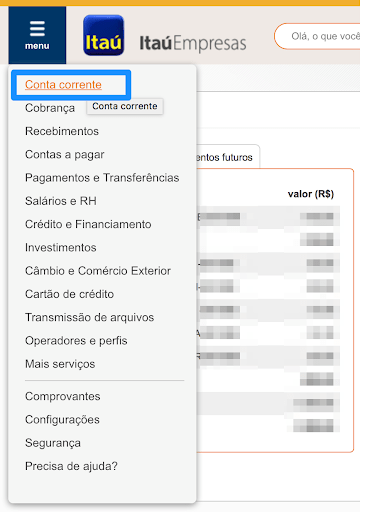Viewport: 377px width, 512px height.
Task: Select Segurança option
Action: 53,443
